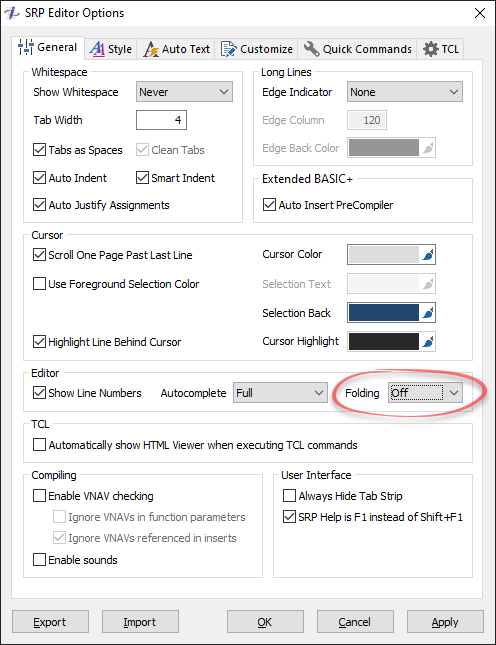Click the TCL tab gear icon
The image size is (496, 645).
tap(431, 49)
